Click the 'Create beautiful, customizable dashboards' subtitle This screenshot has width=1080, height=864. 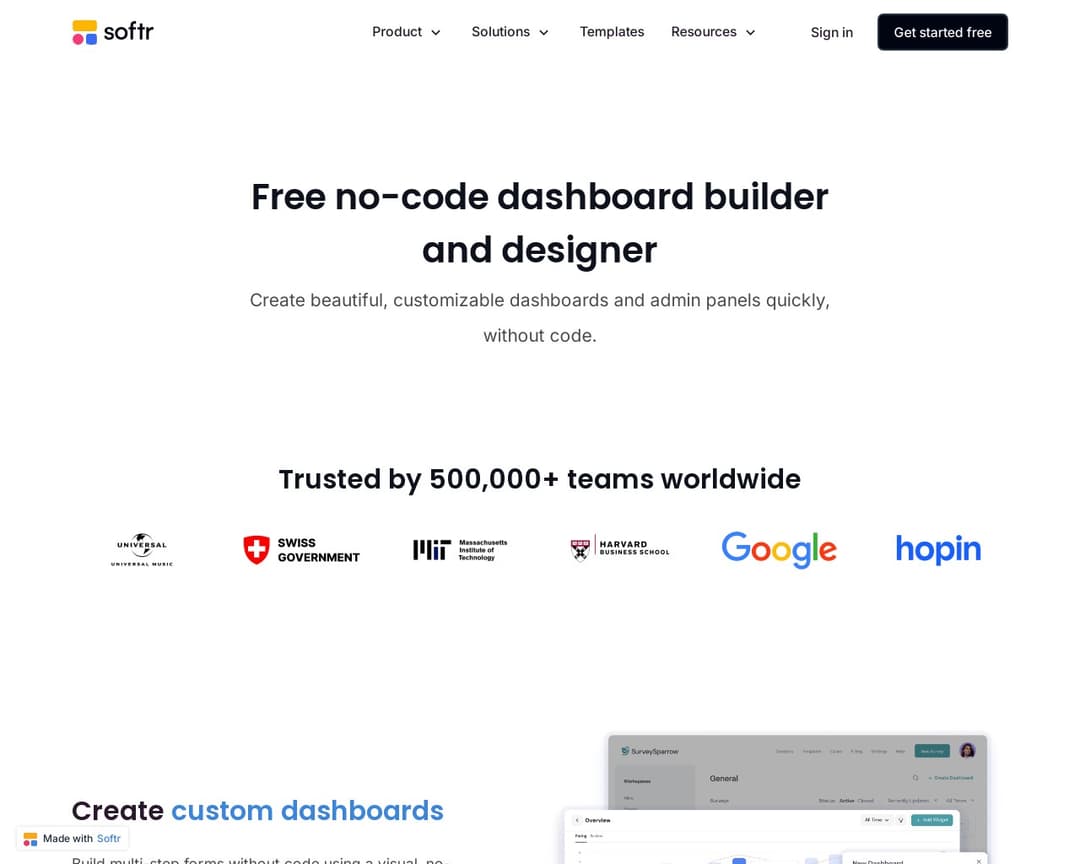click(539, 318)
